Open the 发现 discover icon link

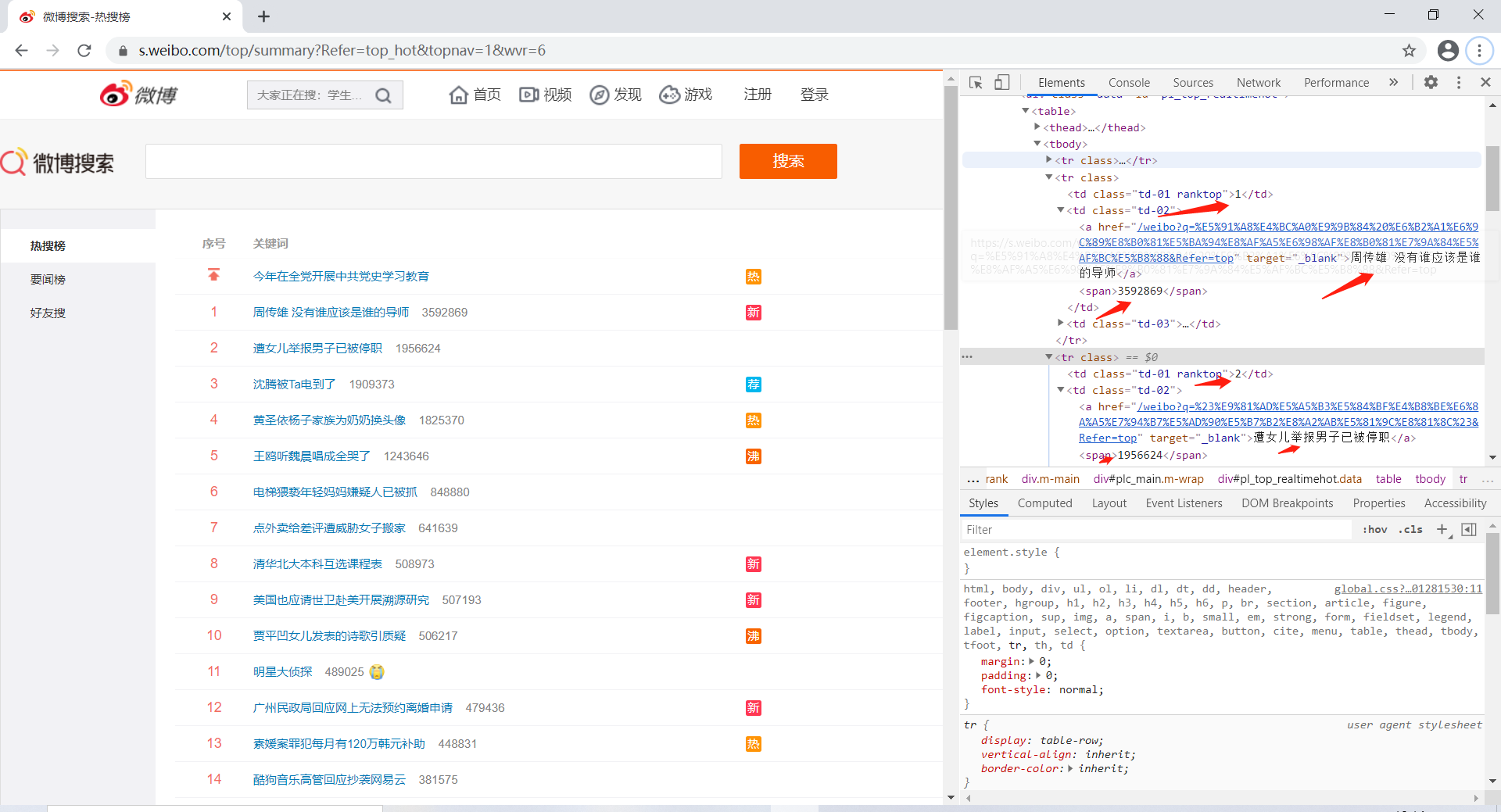tap(615, 95)
